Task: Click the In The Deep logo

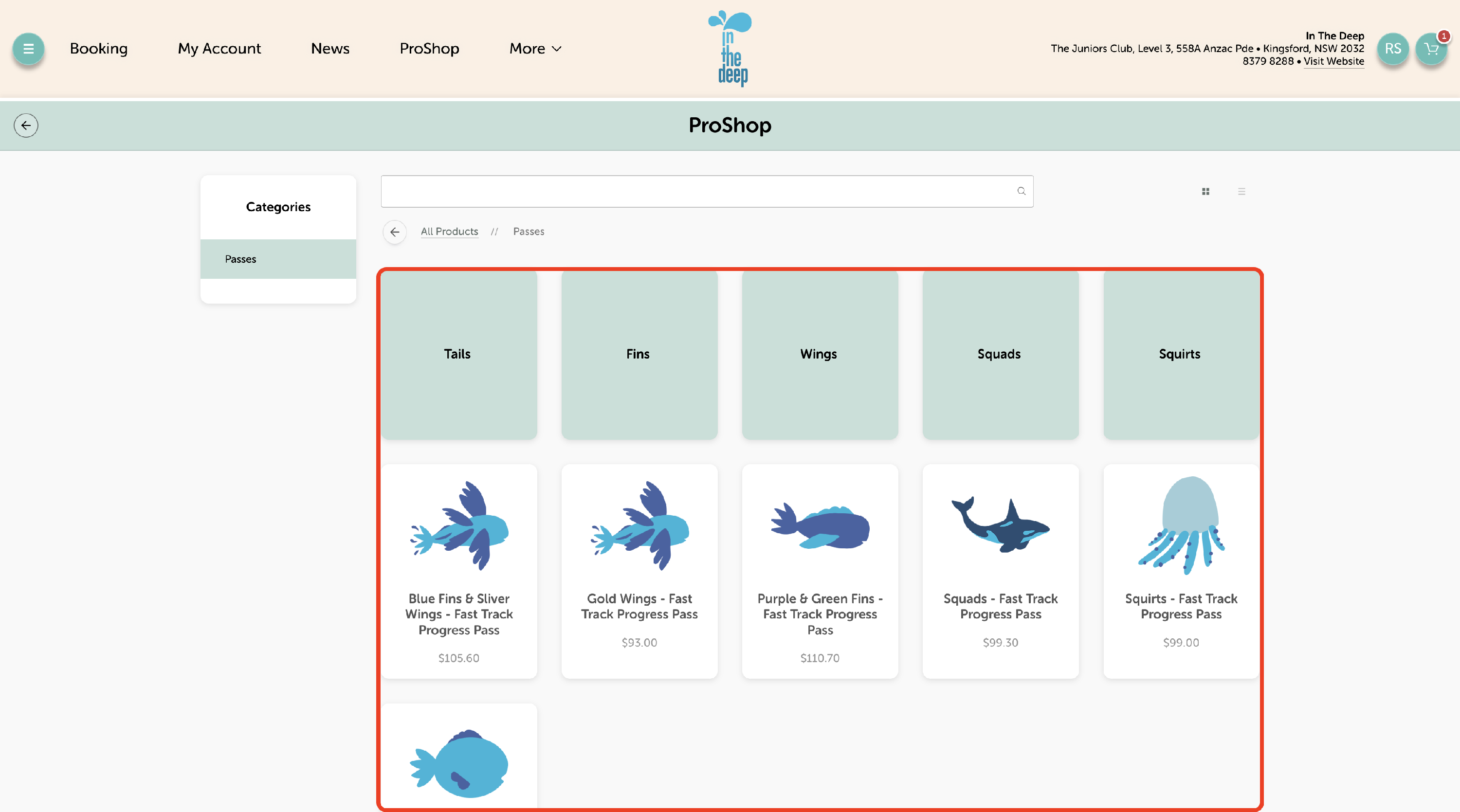Action: click(x=730, y=49)
